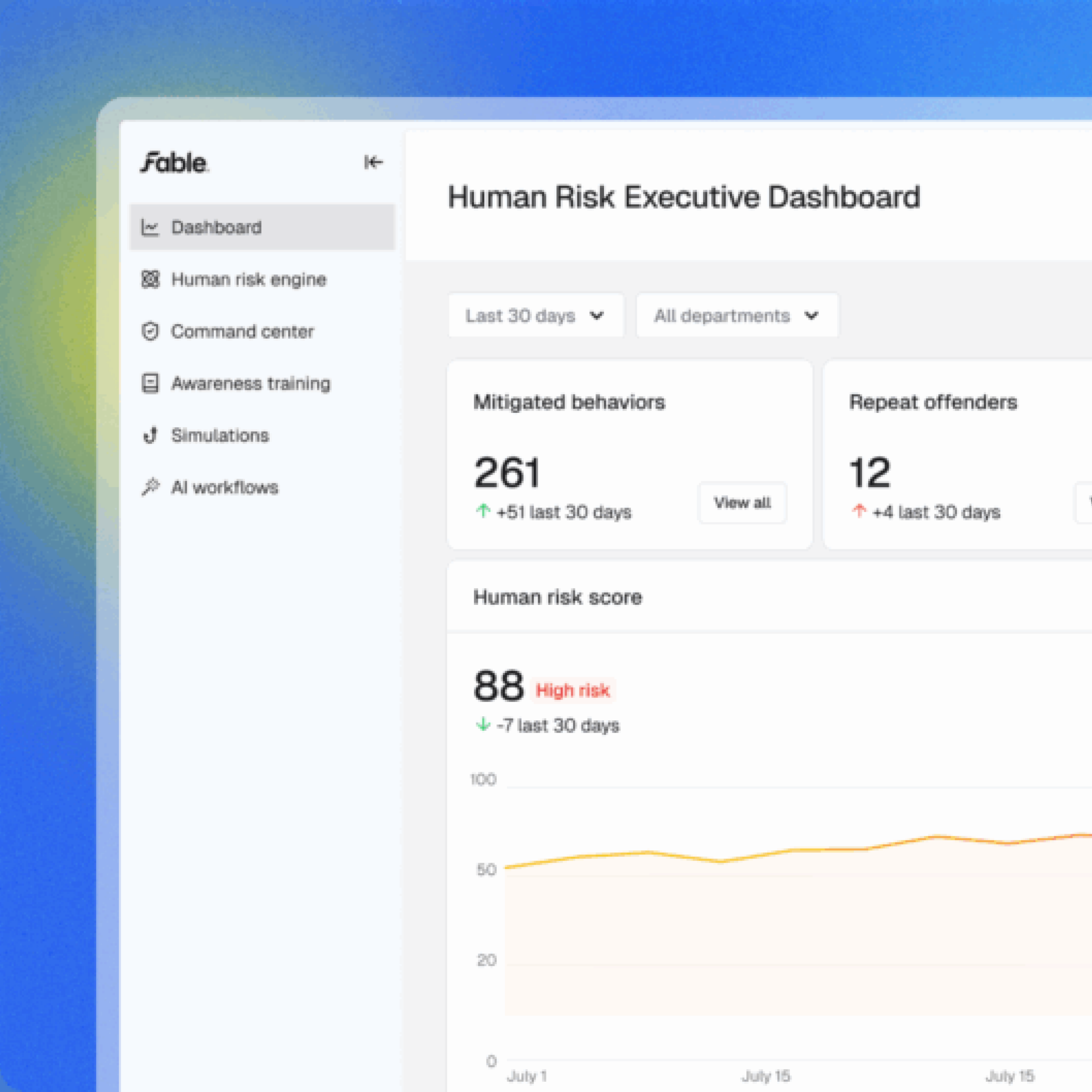Open the Last 30 days dropdown
Image resolution: width=1092 pixels, height=1092 pixels.
pos(536,315)
